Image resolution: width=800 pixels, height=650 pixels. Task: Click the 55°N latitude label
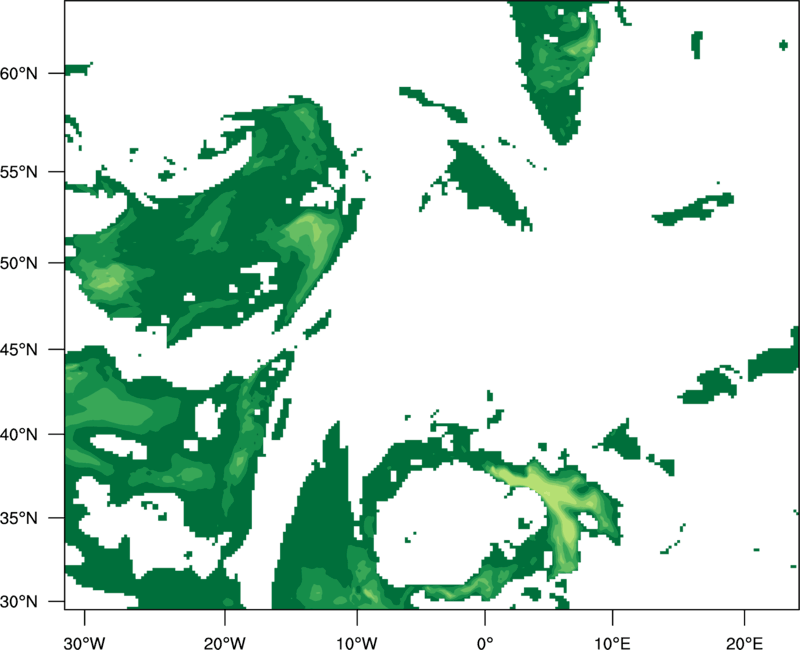[19, 172]
